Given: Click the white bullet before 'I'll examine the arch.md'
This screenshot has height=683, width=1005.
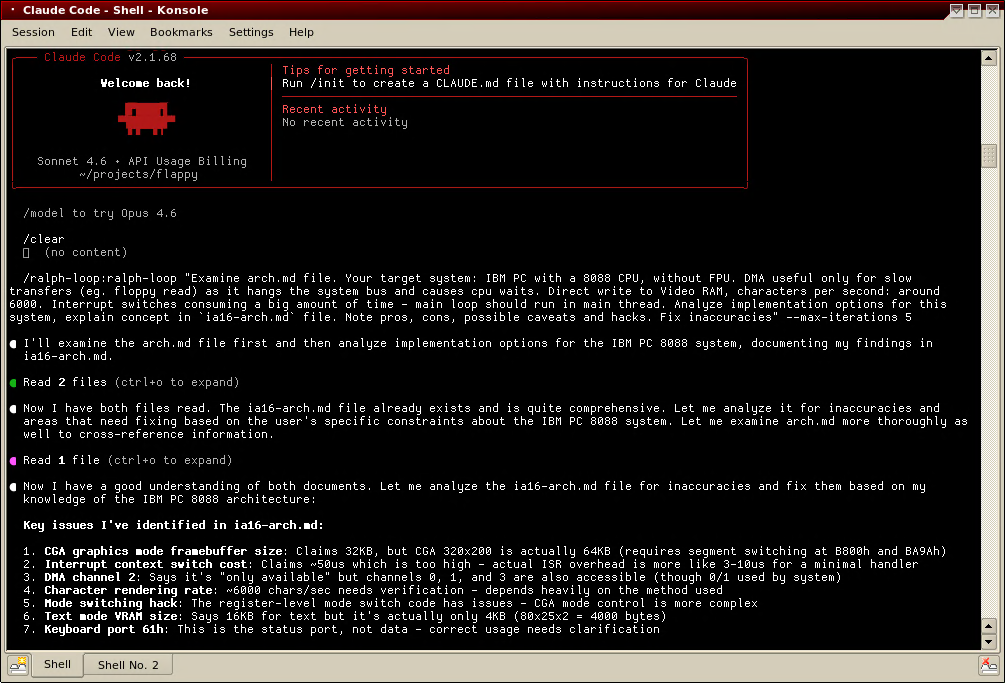Looking at the screenshot, I should coord(13,343).
